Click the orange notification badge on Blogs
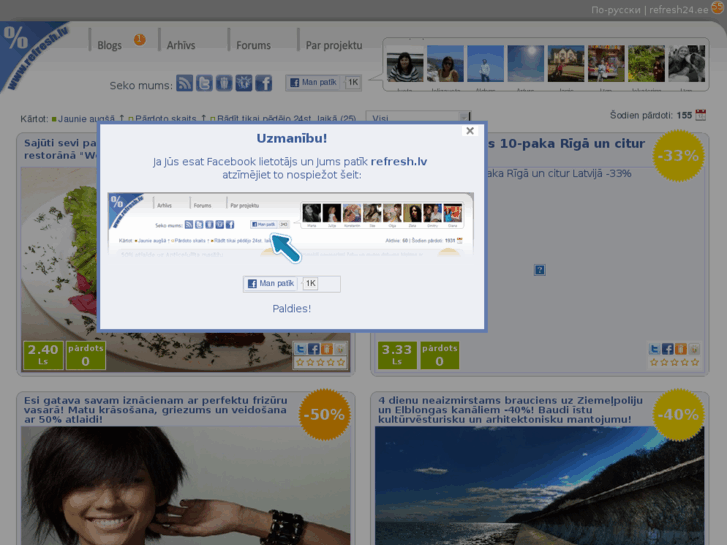The height and width of the screenshot is (545, 727). [140, 40]
